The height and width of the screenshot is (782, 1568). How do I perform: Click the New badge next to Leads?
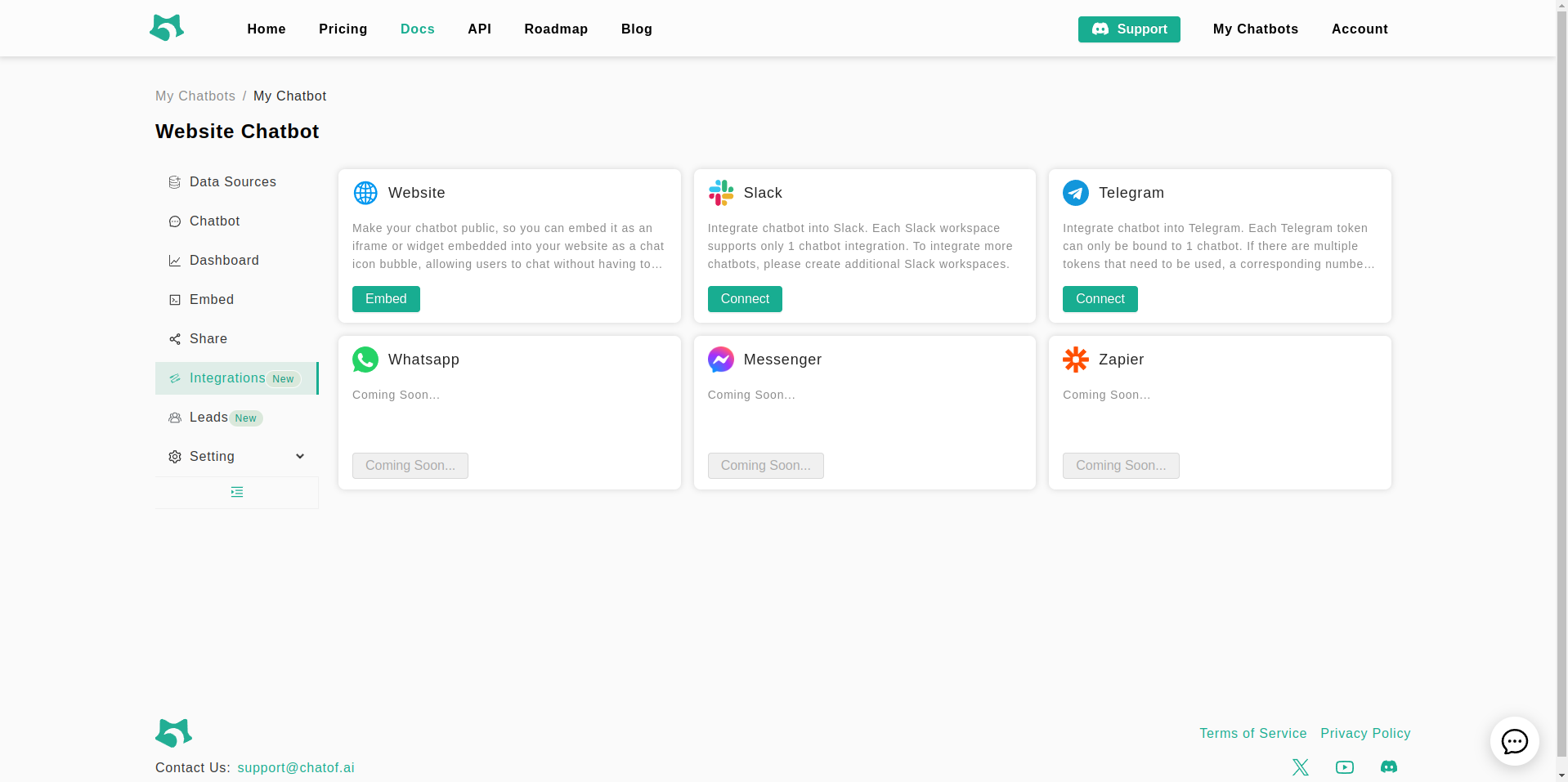(245, 418)
